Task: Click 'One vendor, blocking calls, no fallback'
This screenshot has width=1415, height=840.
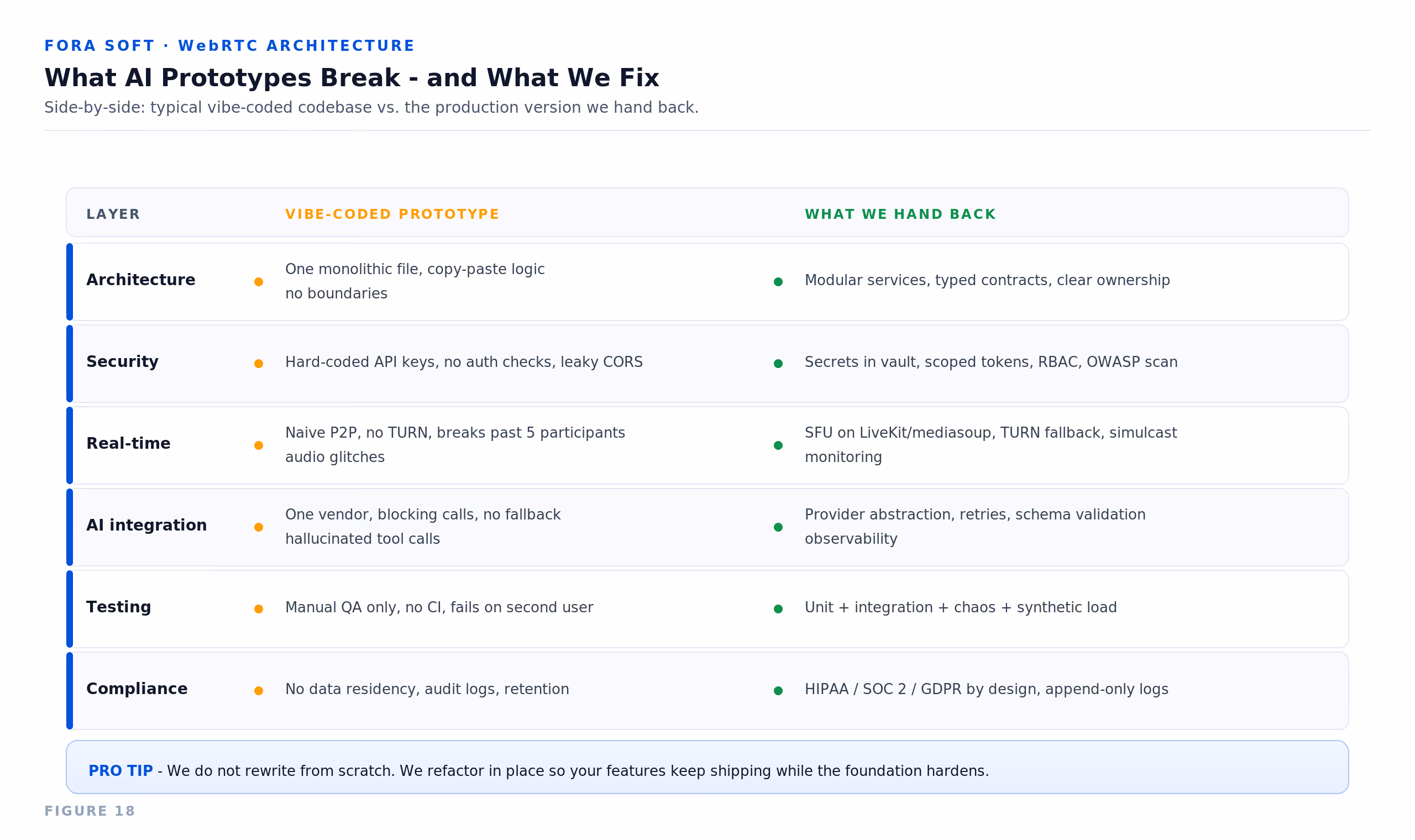Action: (423, 515)
